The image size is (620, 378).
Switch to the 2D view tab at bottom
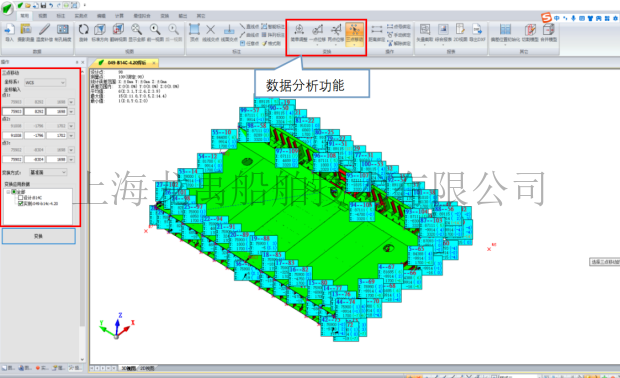147,368
